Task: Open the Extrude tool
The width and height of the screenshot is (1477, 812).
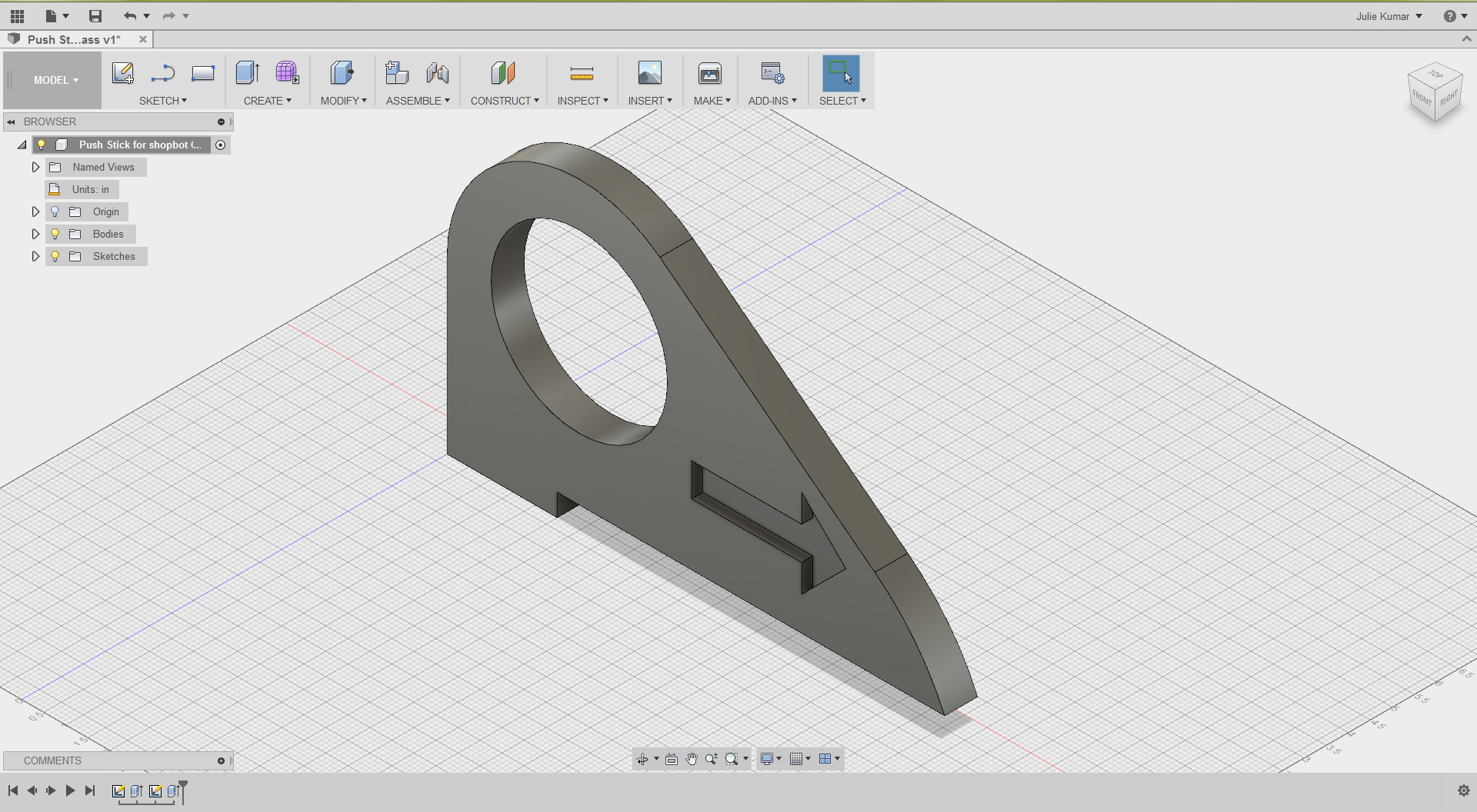Action: click(x=247, y=73)
